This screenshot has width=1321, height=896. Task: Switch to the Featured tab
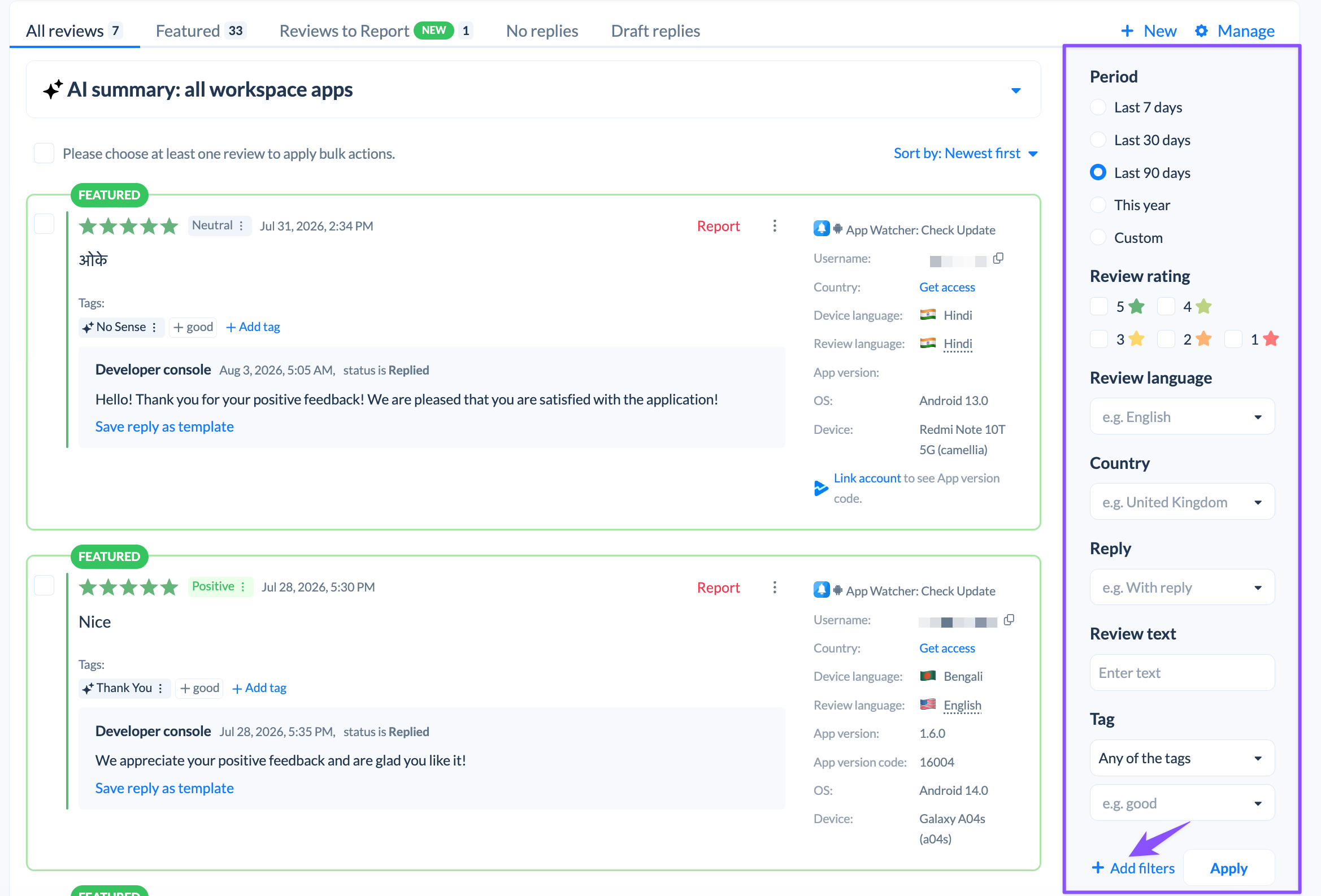(x=201, y=31)
